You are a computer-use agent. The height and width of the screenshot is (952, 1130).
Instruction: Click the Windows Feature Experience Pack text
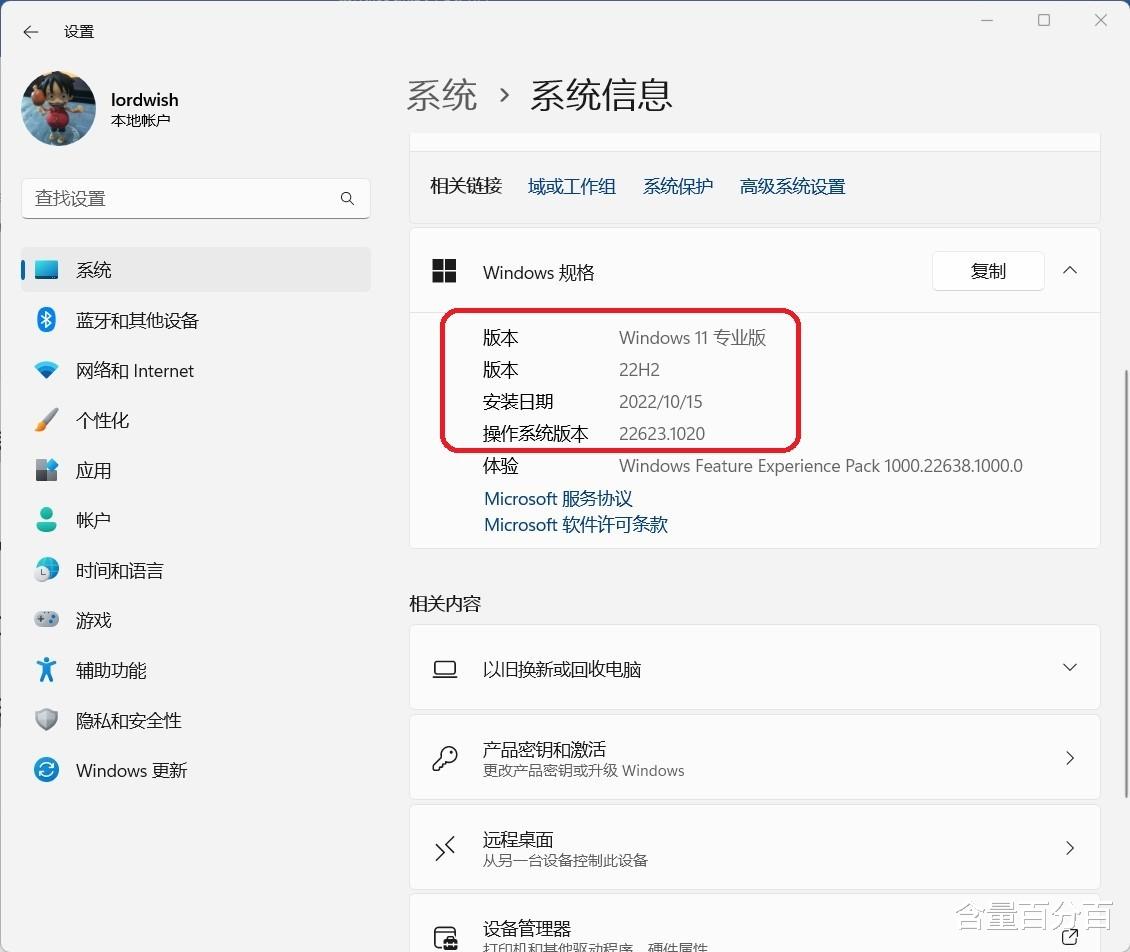pyautogui.click(x=820, y=466)
